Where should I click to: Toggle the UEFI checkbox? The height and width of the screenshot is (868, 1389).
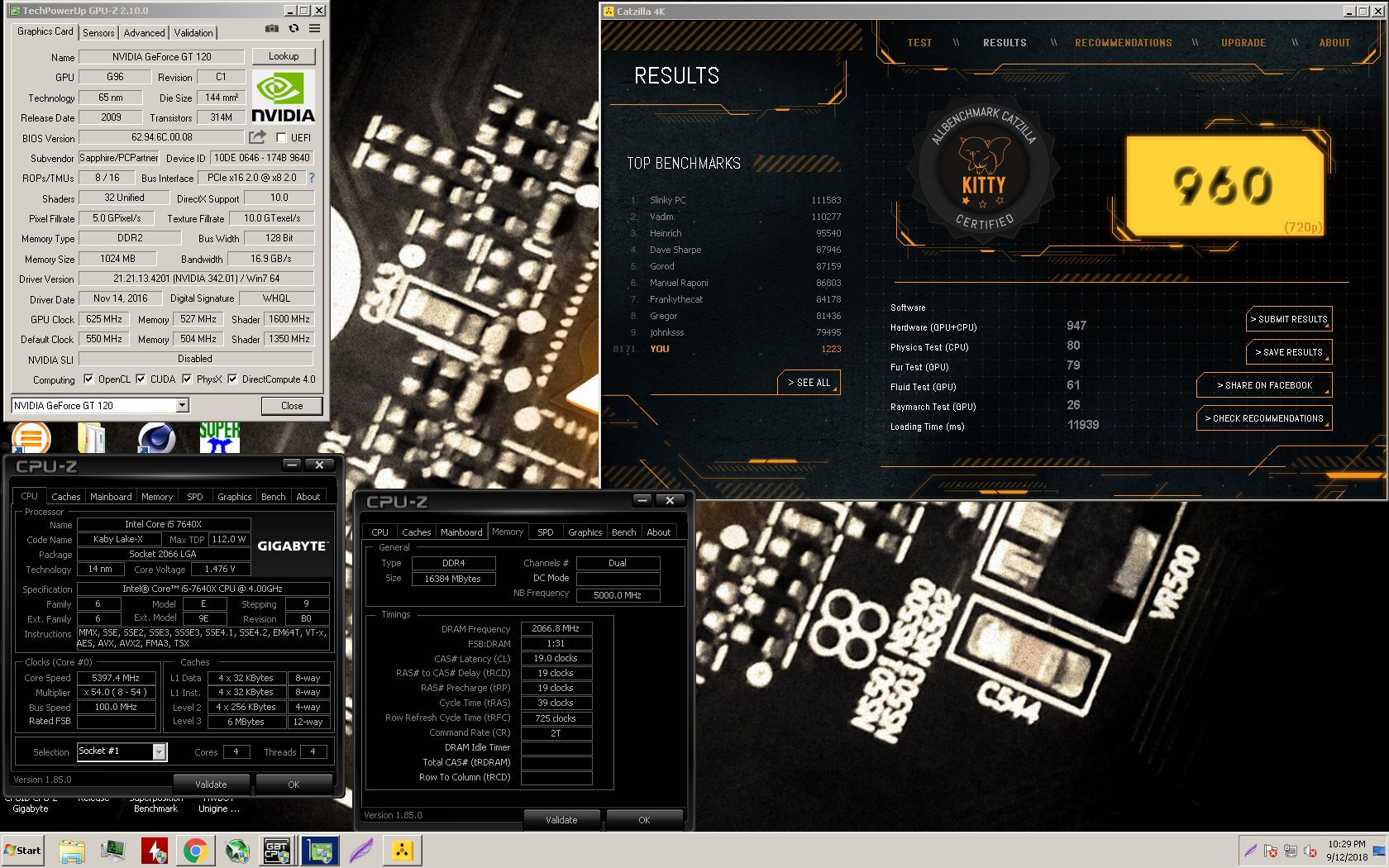tap(281, 138)
